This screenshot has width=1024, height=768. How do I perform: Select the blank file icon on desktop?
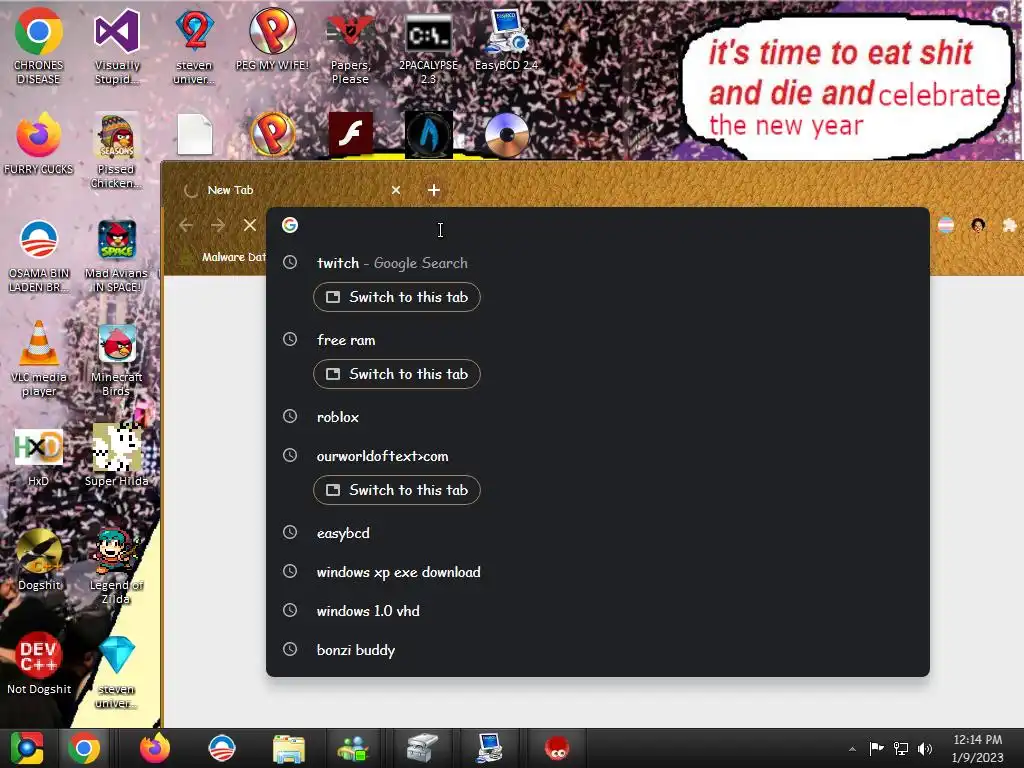(x=195, y=135)
